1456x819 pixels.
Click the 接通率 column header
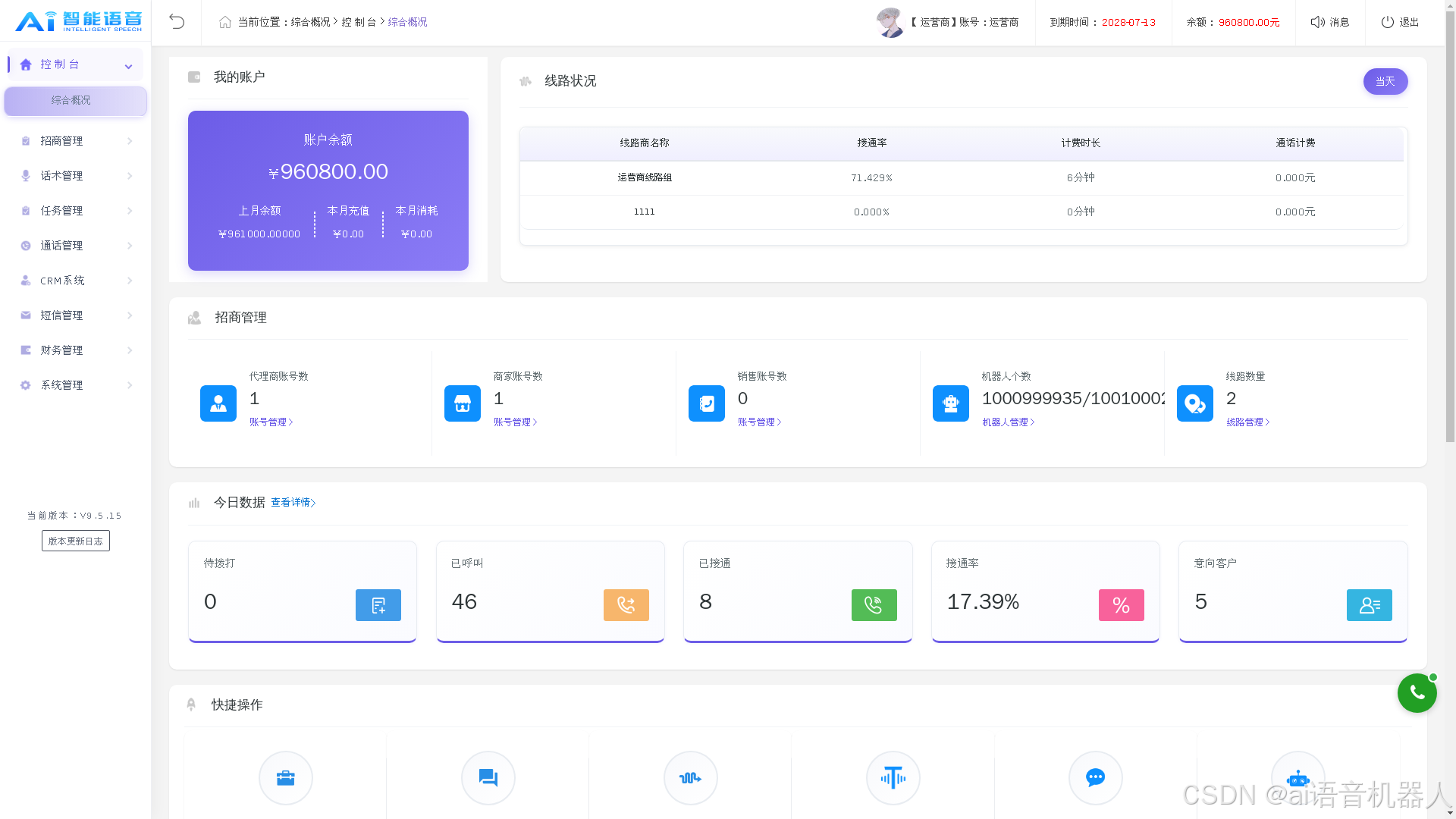coord(872,143)
